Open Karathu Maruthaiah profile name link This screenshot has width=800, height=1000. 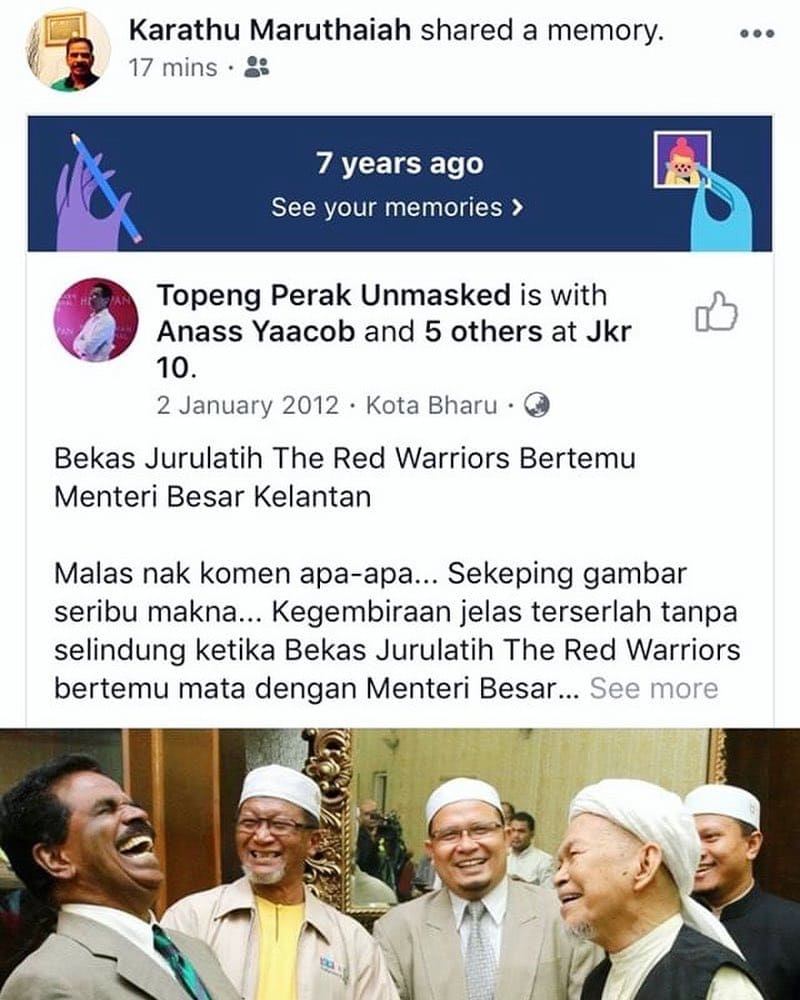[x=270, y=30]
